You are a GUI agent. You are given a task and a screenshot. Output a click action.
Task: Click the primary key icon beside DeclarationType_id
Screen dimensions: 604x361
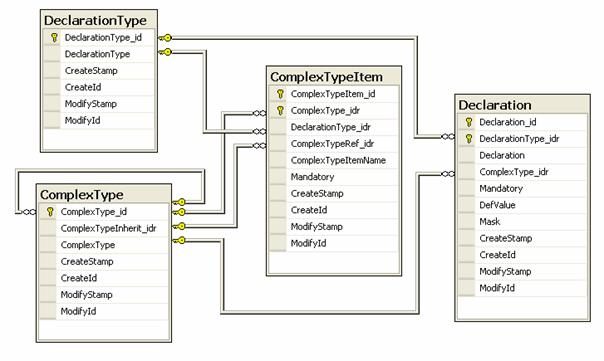pos(54,38)
